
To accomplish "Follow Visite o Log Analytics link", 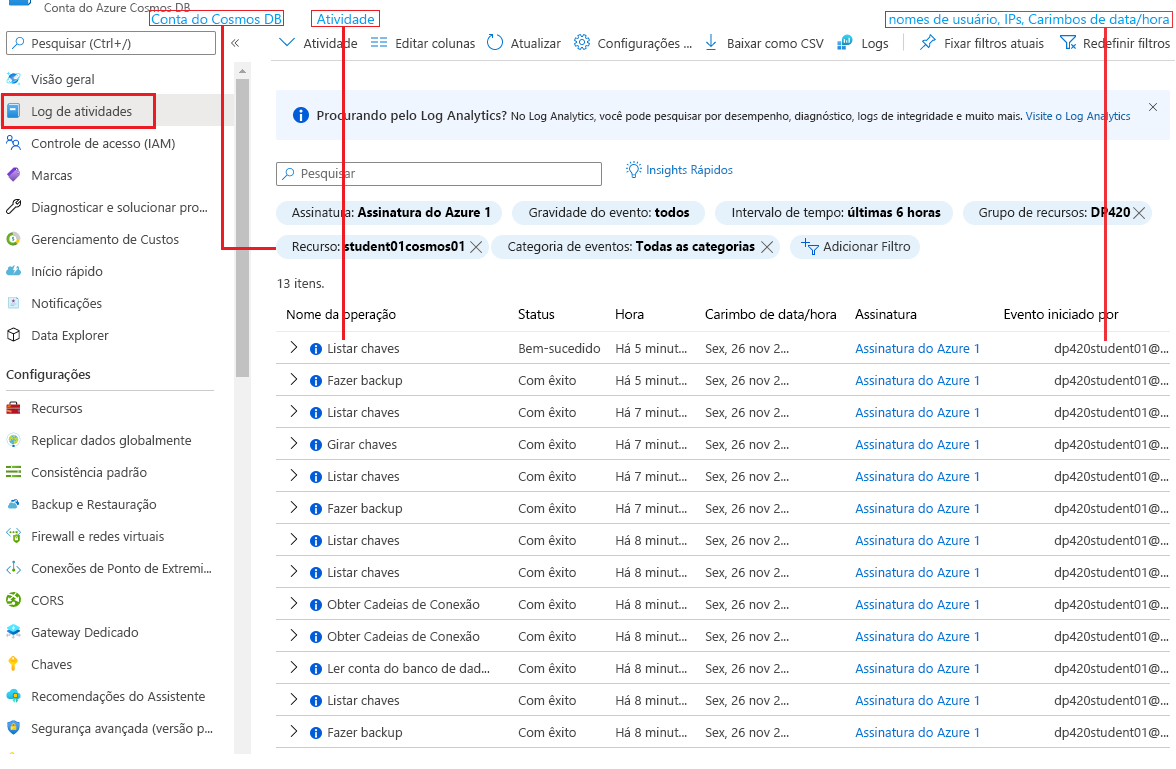I will pyautogui.click(x=1078, y=116).
